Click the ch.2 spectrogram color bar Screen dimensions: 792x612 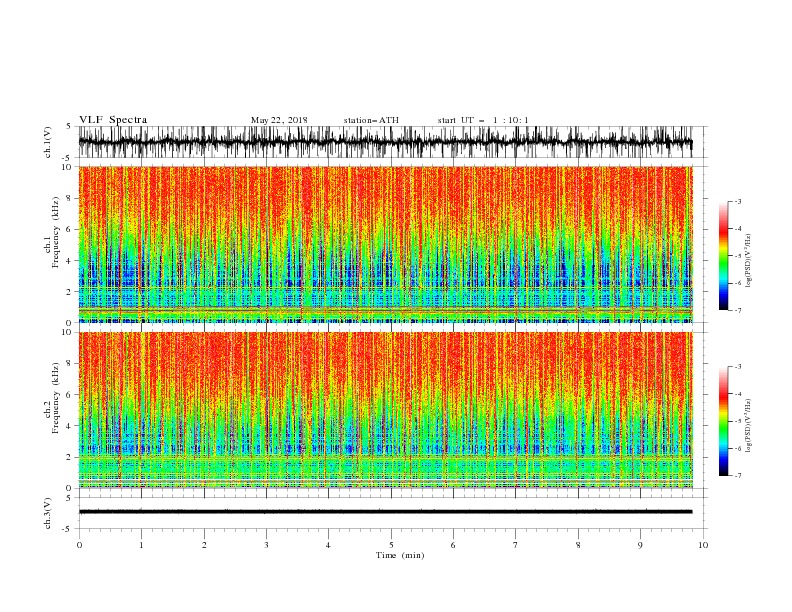pos(723,421)
